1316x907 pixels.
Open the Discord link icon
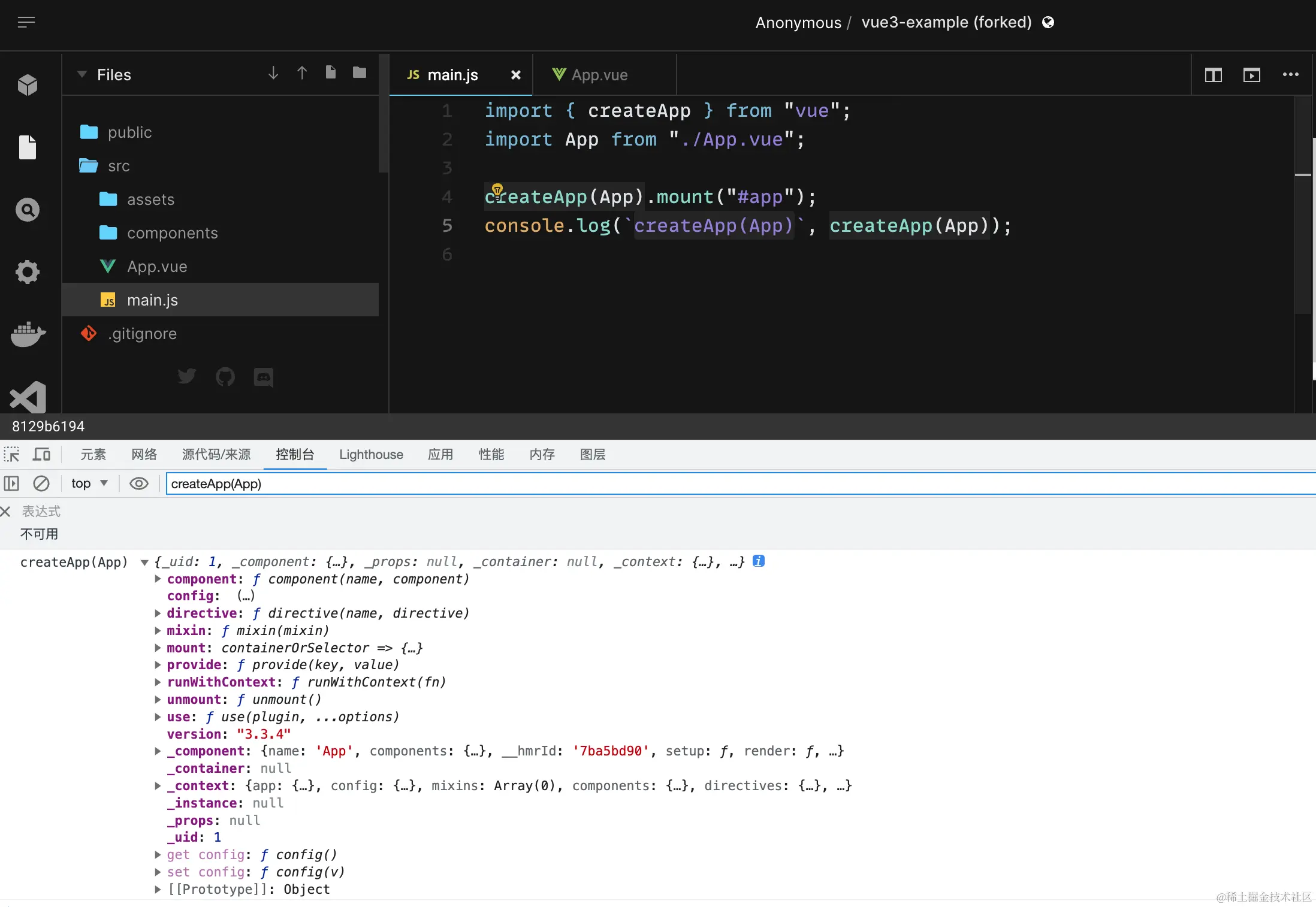264,377
